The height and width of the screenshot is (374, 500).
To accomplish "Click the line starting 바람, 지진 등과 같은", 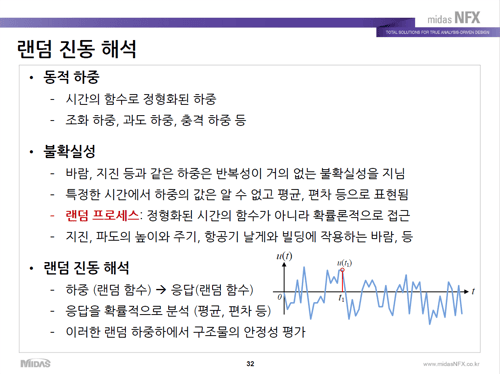I will tap(235, 173).
